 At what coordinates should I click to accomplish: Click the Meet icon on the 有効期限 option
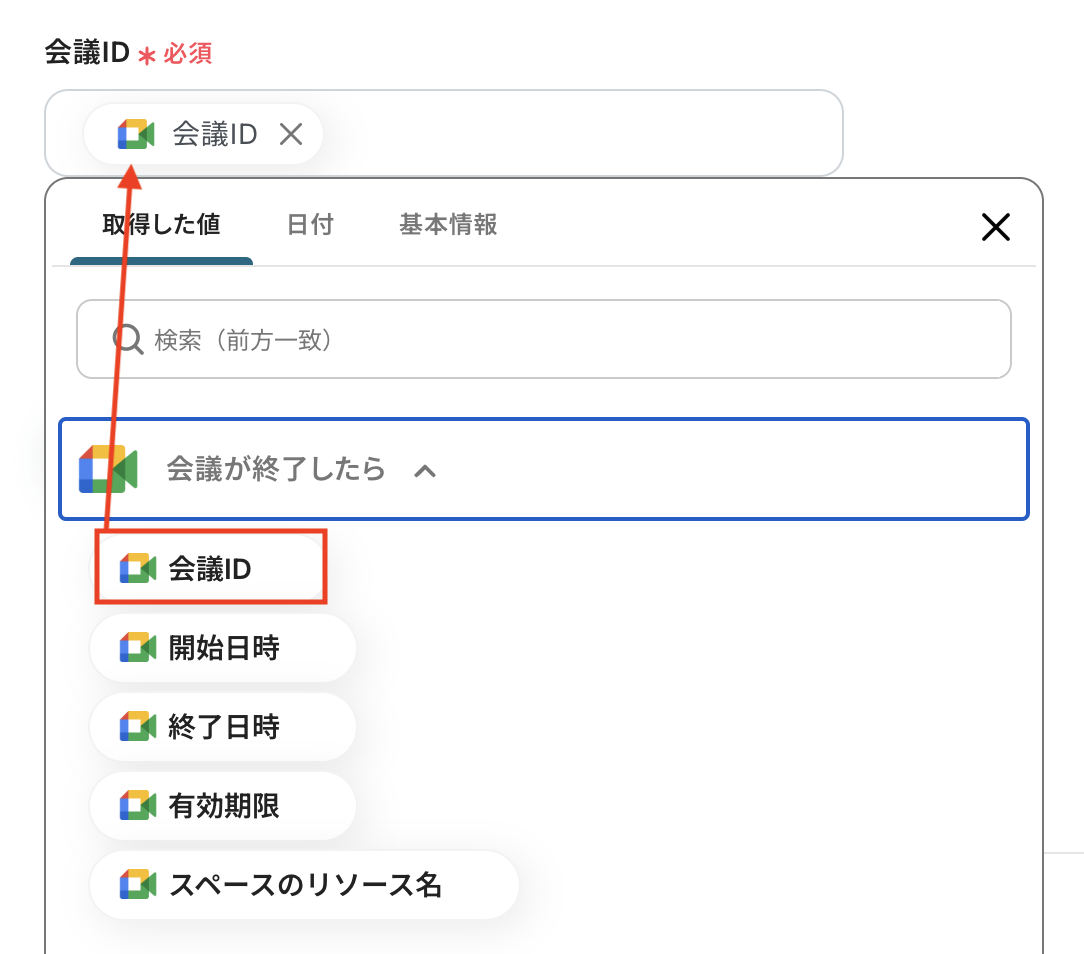point(138,806)
